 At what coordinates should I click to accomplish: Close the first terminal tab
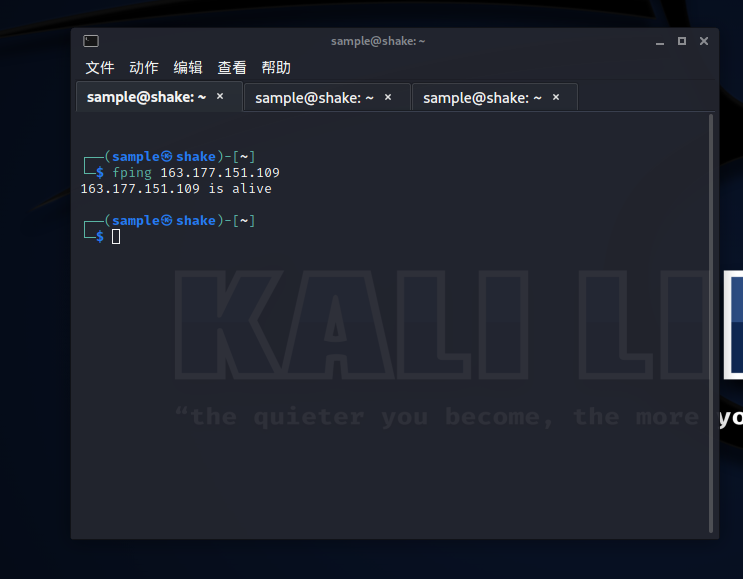(220, 96)
